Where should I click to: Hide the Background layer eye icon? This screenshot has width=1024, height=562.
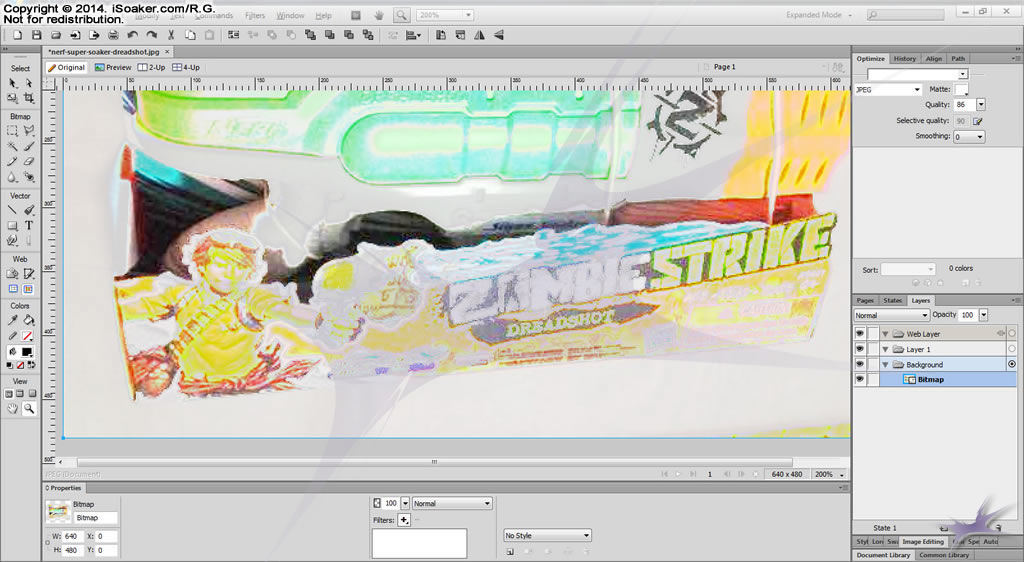click(859, 364)
